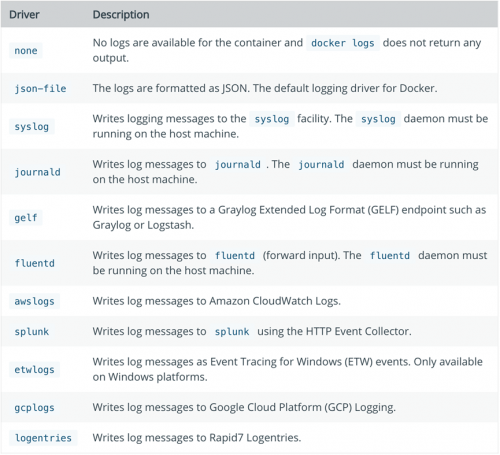Click the logentries driver code tag
The width and height of the screenshot is (500, 455).
[43, 438]
